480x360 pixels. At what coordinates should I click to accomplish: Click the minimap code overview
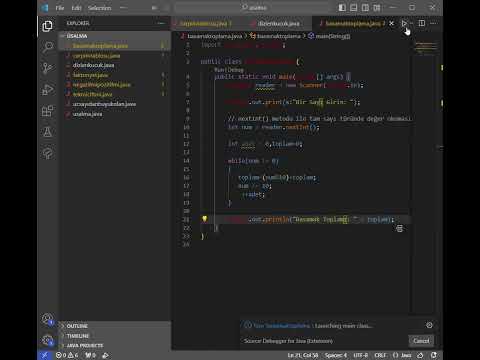[426, 48]
